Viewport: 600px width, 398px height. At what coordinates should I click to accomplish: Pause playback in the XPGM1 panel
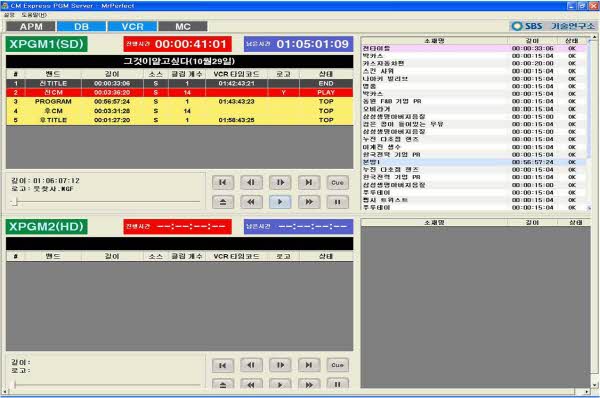338,202
